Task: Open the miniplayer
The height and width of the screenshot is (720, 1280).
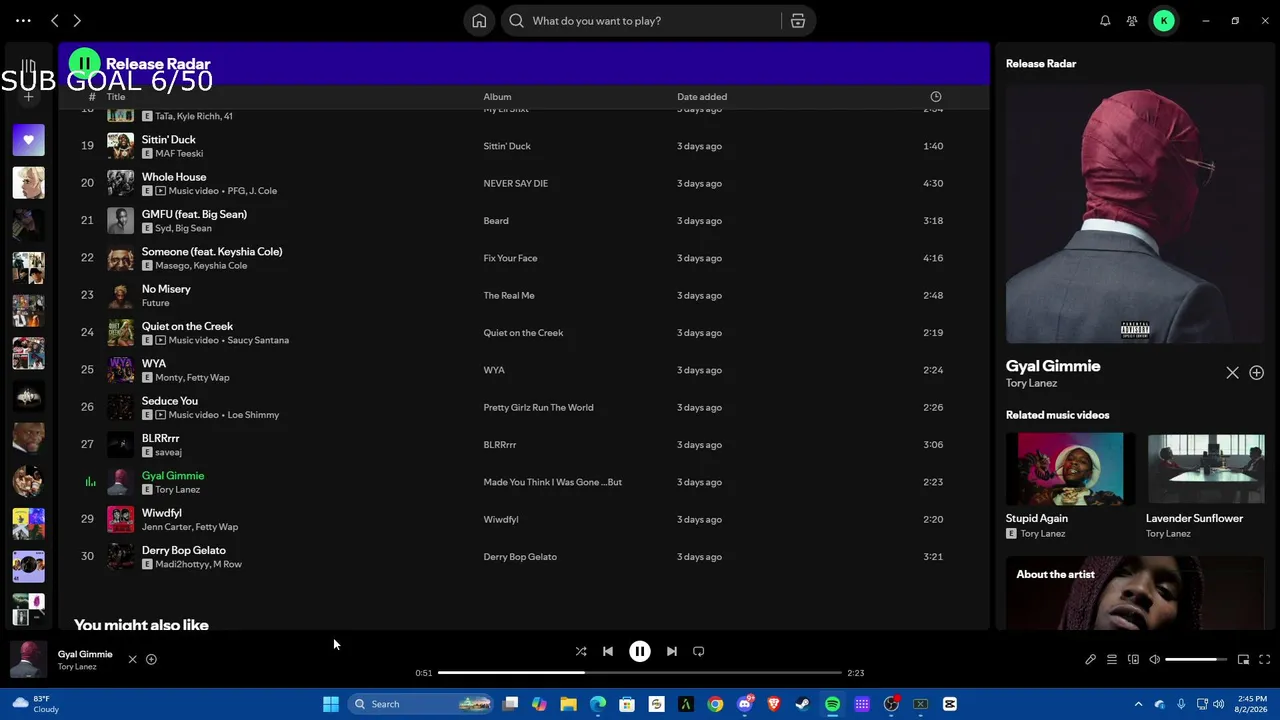Action: tap(1243, 660)
